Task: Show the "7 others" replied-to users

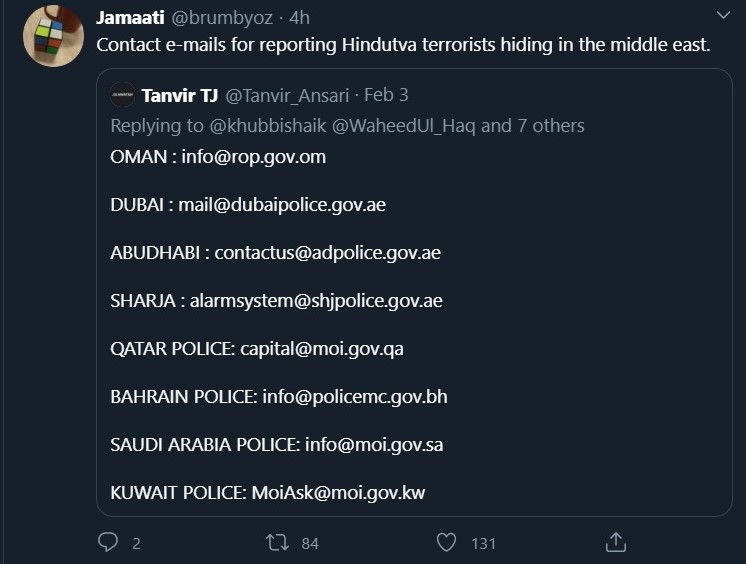Action: tap(548, 126)
